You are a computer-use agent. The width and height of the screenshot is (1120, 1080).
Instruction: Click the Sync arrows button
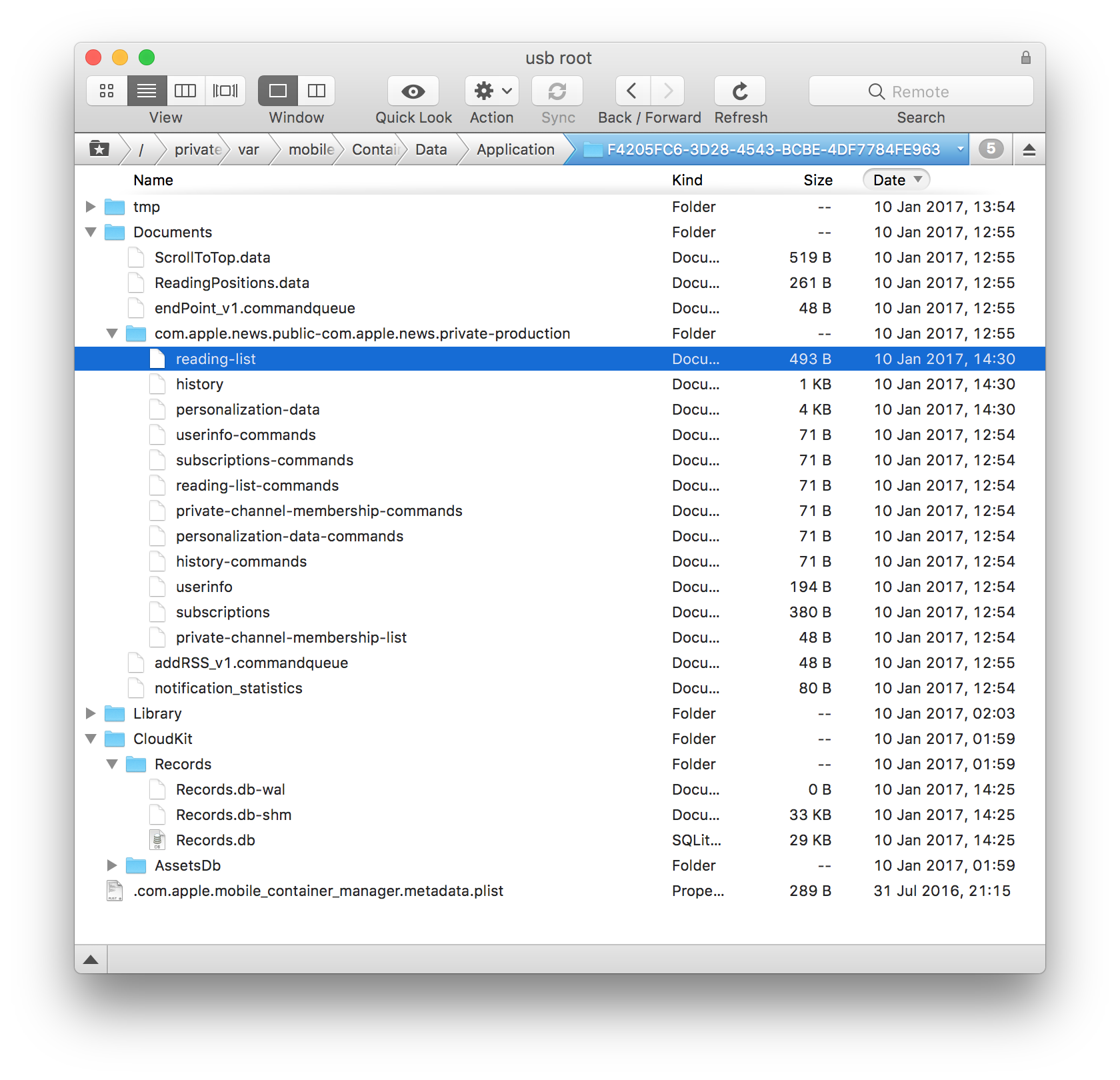pos(557,91)
